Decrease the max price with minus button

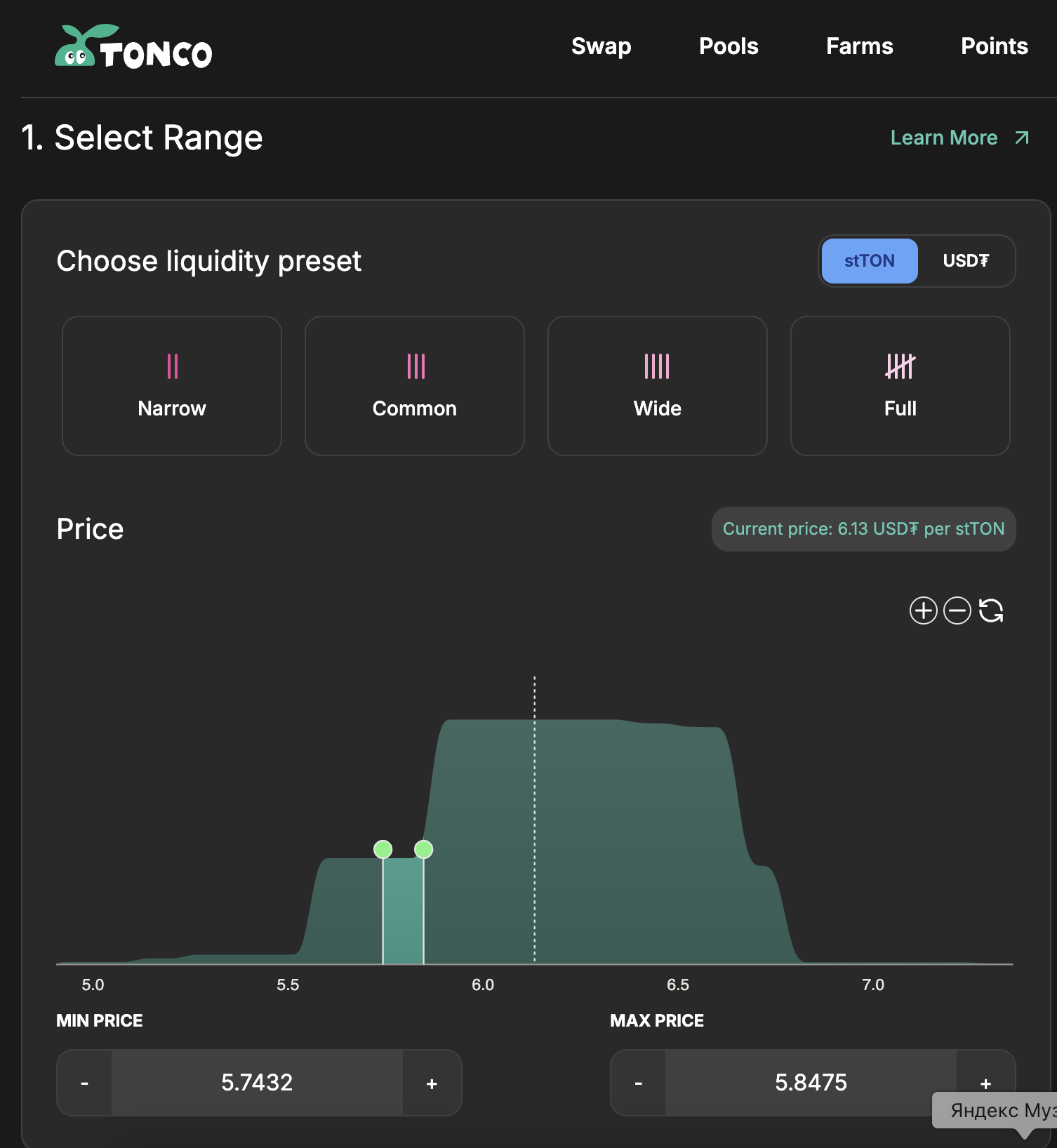pyautogui.click(x=638, y=1083)
